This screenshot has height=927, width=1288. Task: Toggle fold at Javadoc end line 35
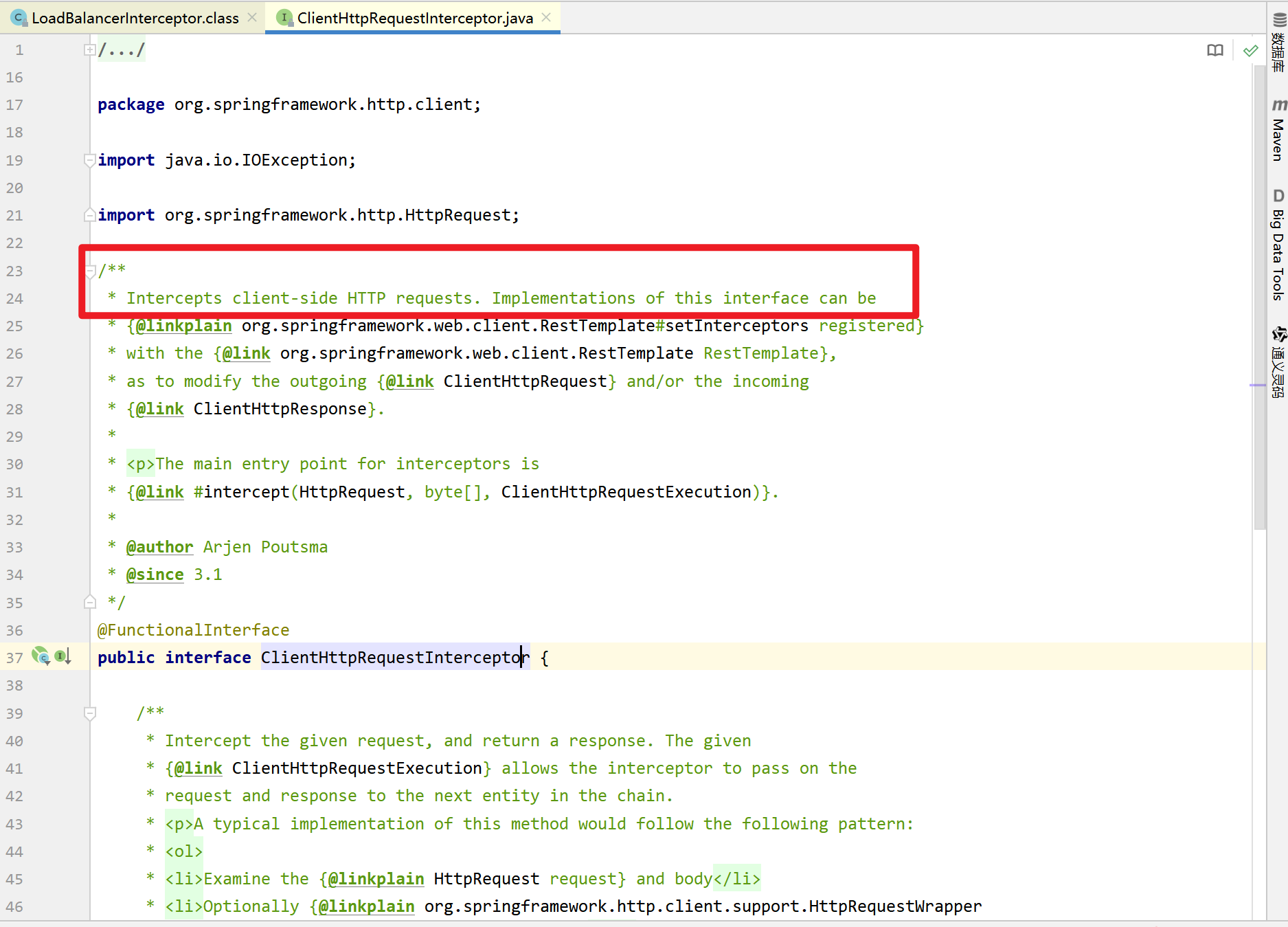pos(89,602)
